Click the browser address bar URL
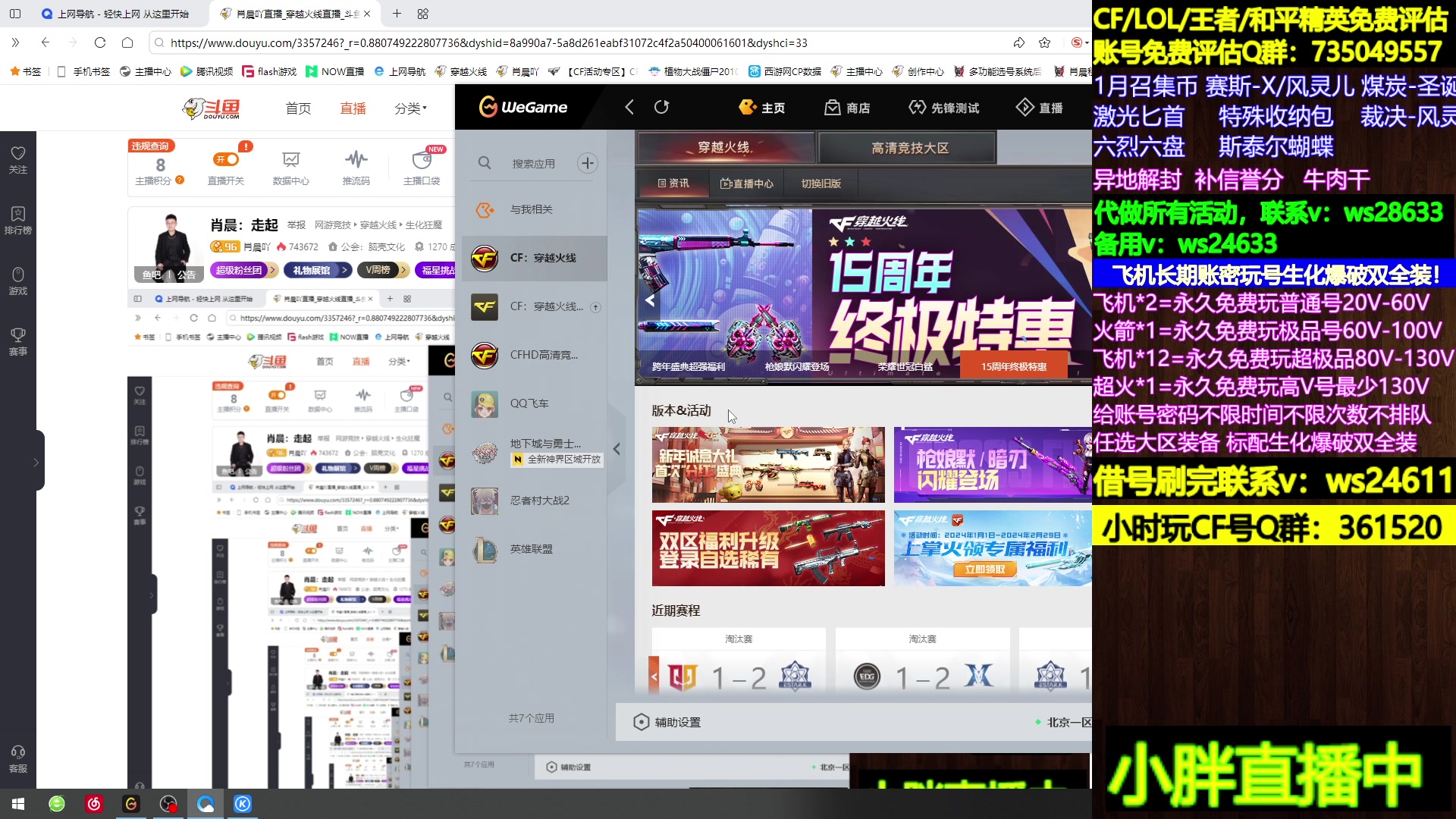This screenshot has height=819, width=1456. [x=488, y=43]
